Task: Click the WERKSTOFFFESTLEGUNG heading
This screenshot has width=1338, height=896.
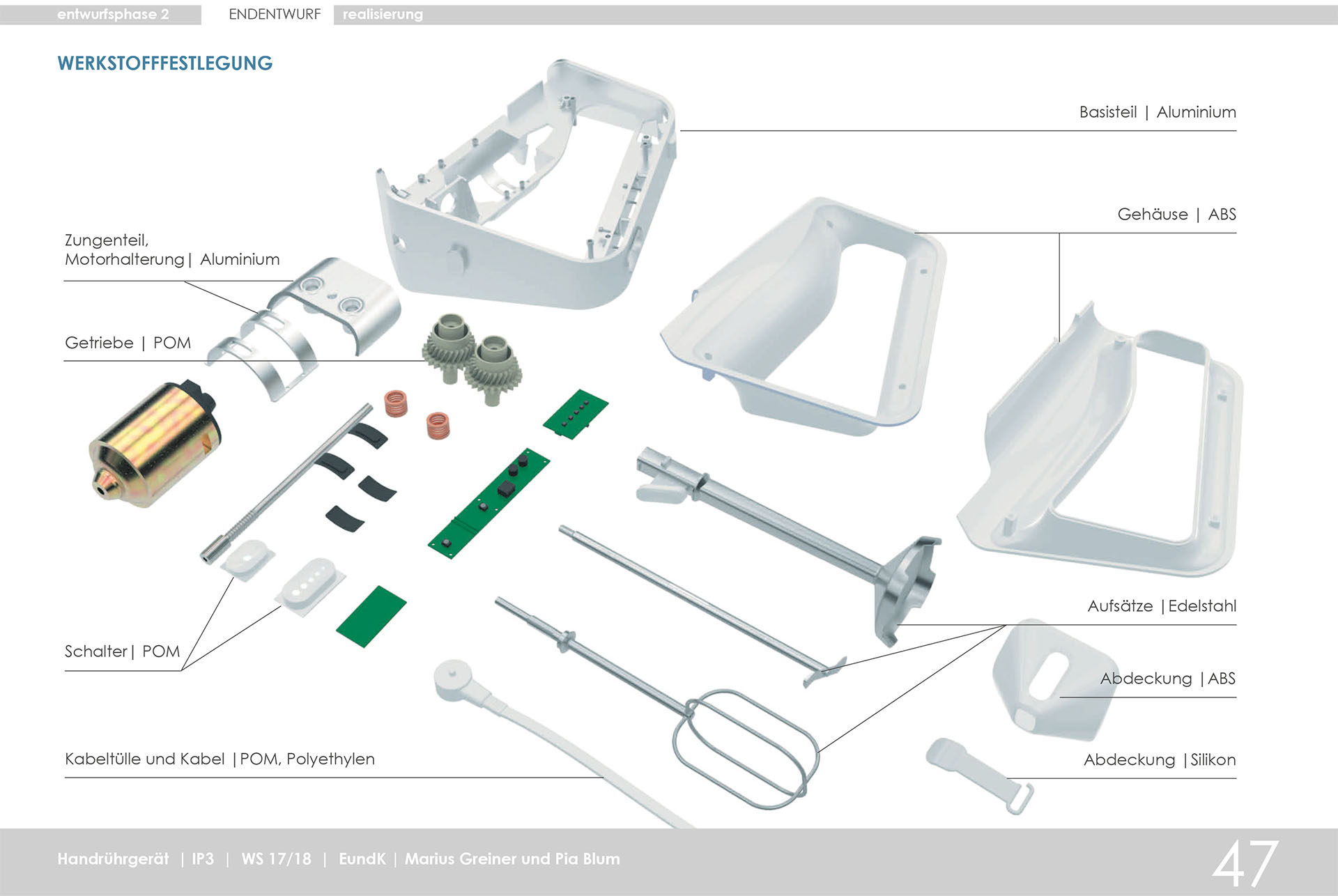Action: pyautogui.click(x=165, y=63)
